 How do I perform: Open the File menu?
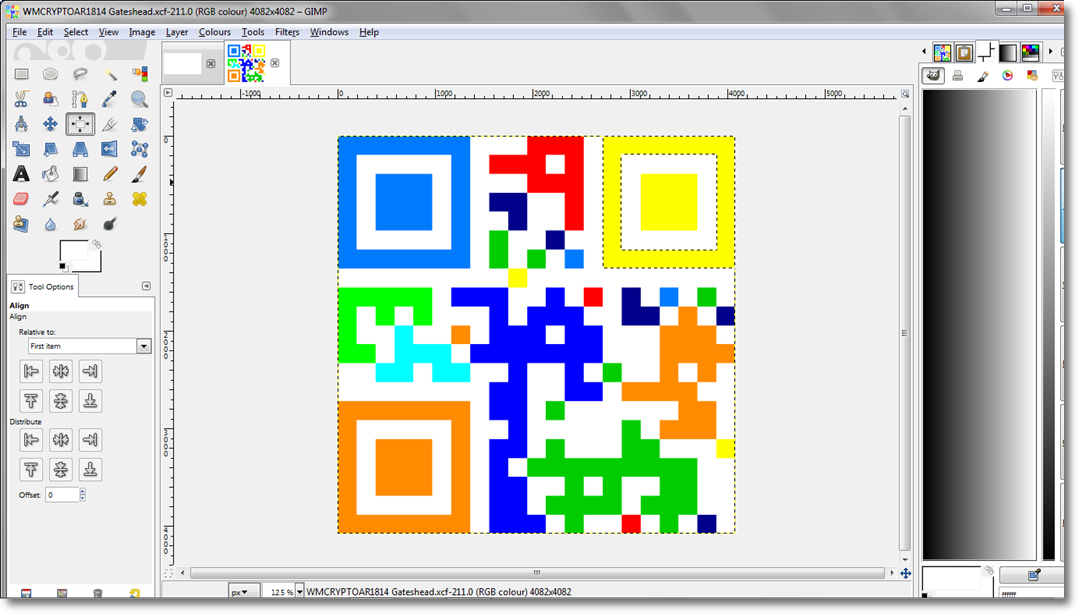click(19, 32)
